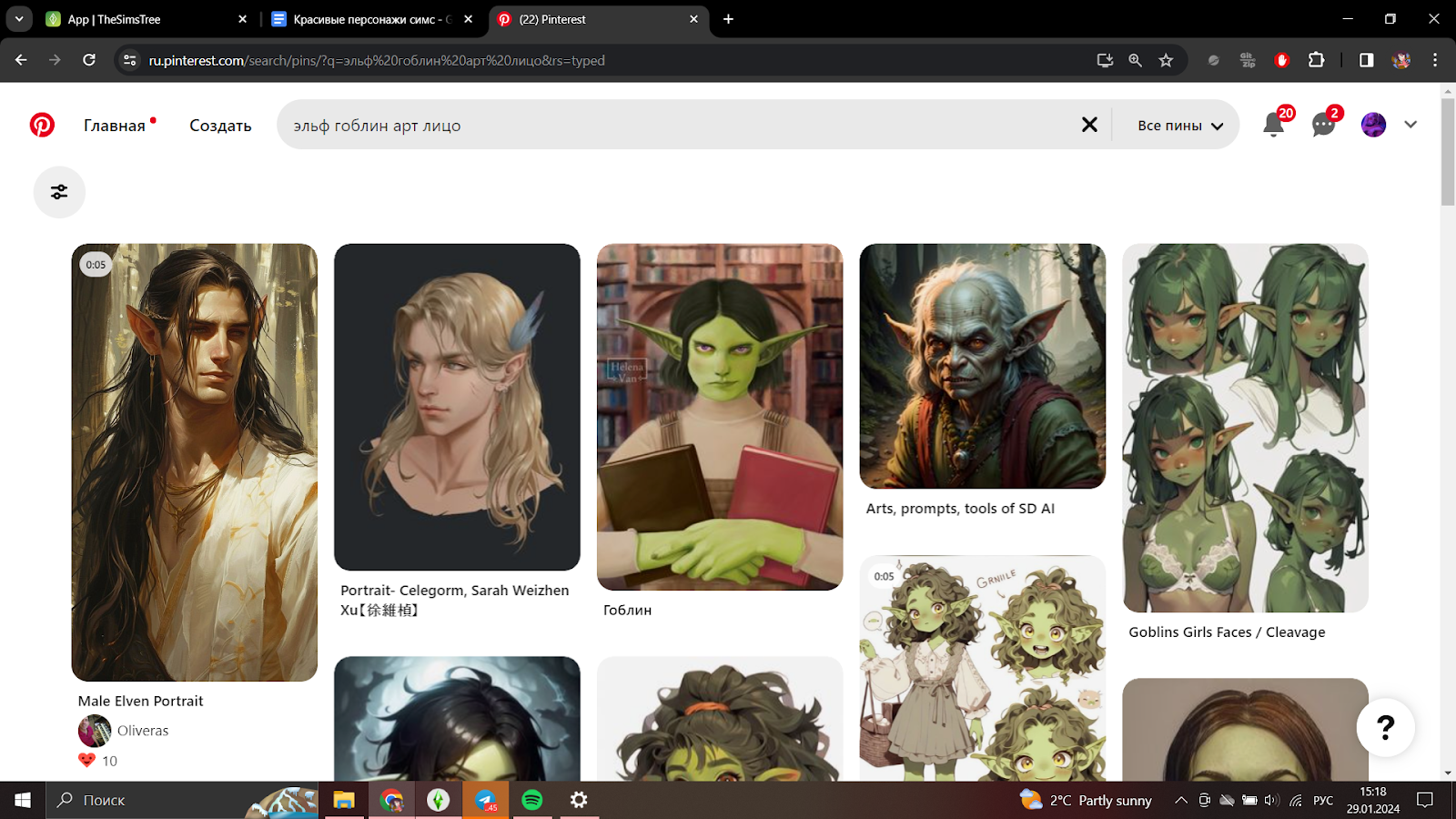Screen dimensions: 1456x819
Task: Open the volume icon in system tray
Action: [1271, 800]
